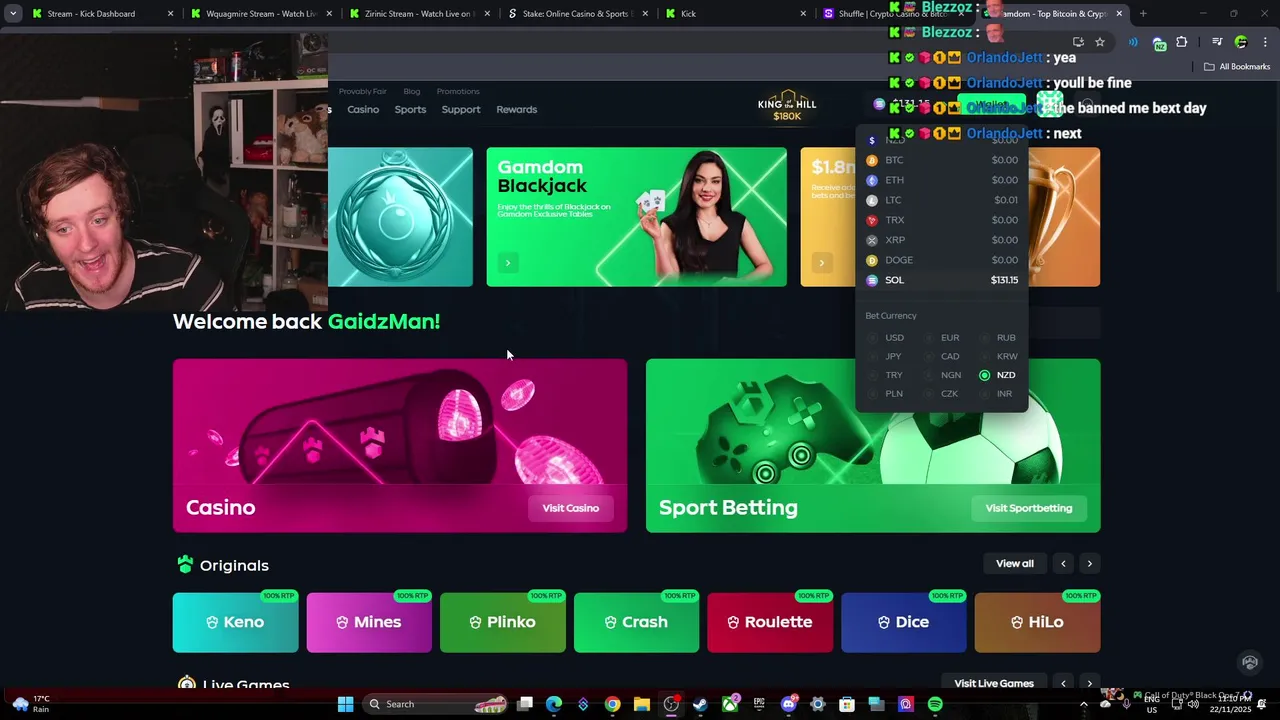The image size is (1280, 720).
Task: Select the SOL wallet row
Action: pos(941,280)
